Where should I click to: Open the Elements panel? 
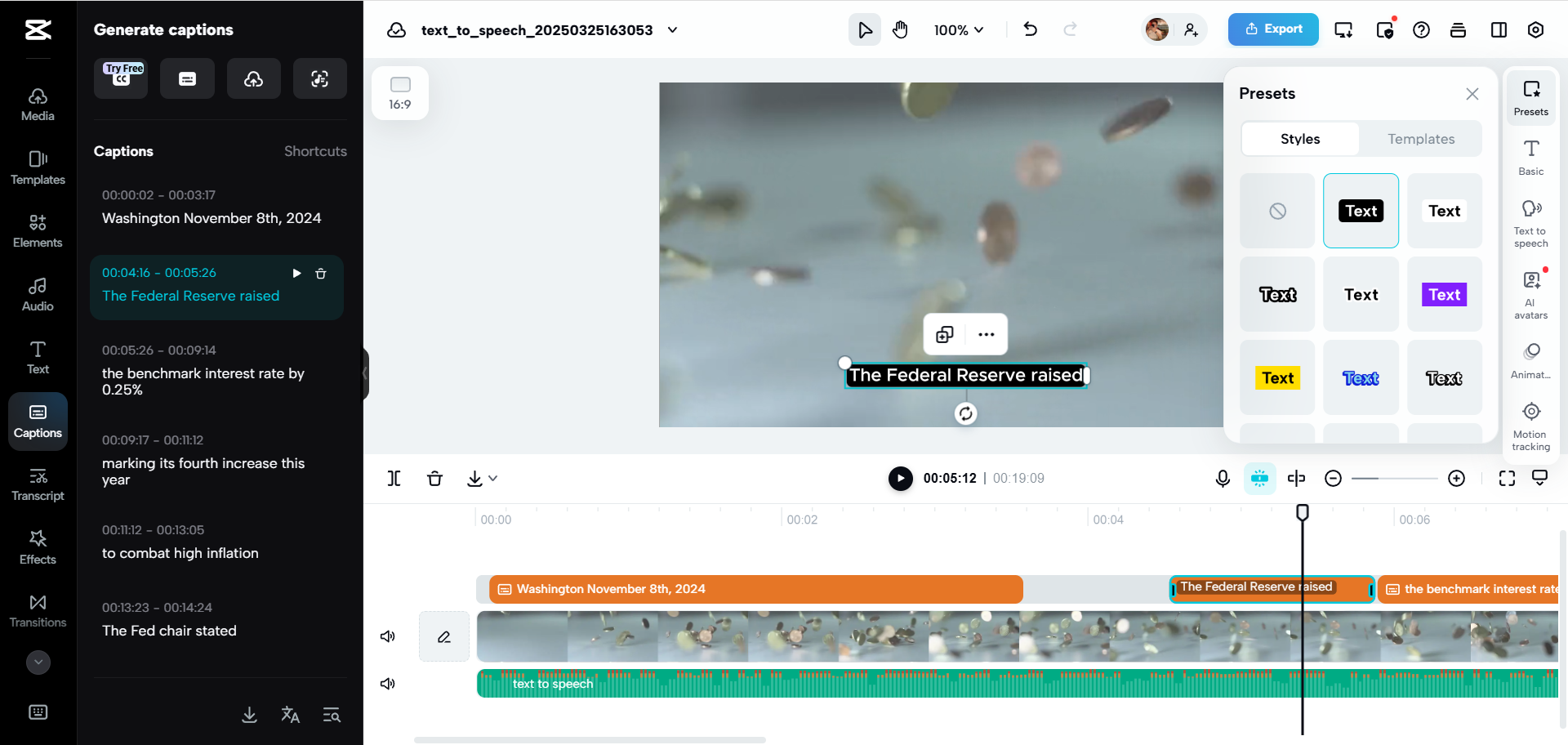click(x=38, y=229)
